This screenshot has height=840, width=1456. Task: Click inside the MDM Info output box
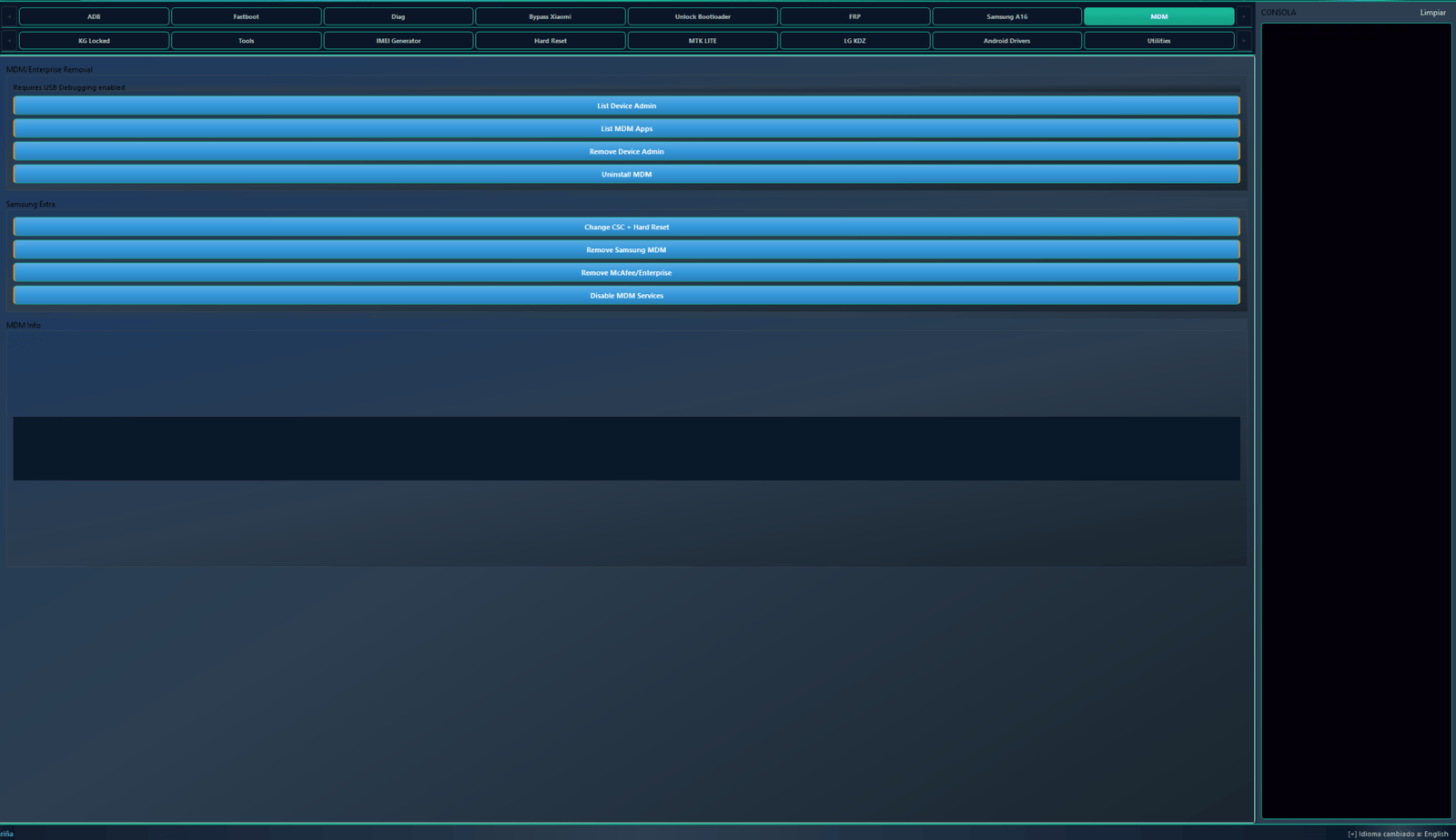coord(626,448)
